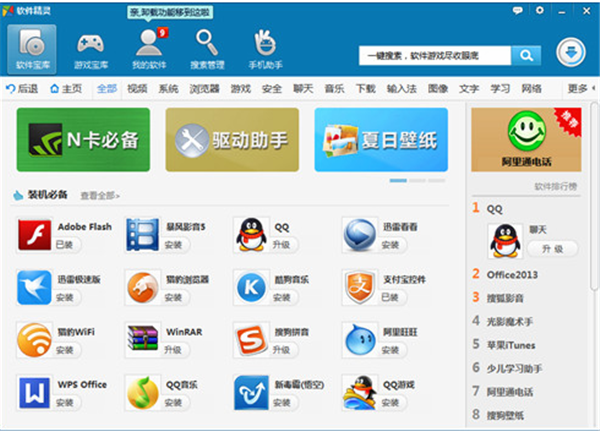Click the 阿里旺旺 blue droplet icon
The image size is (600, 431).
click(x=359, y=340)
